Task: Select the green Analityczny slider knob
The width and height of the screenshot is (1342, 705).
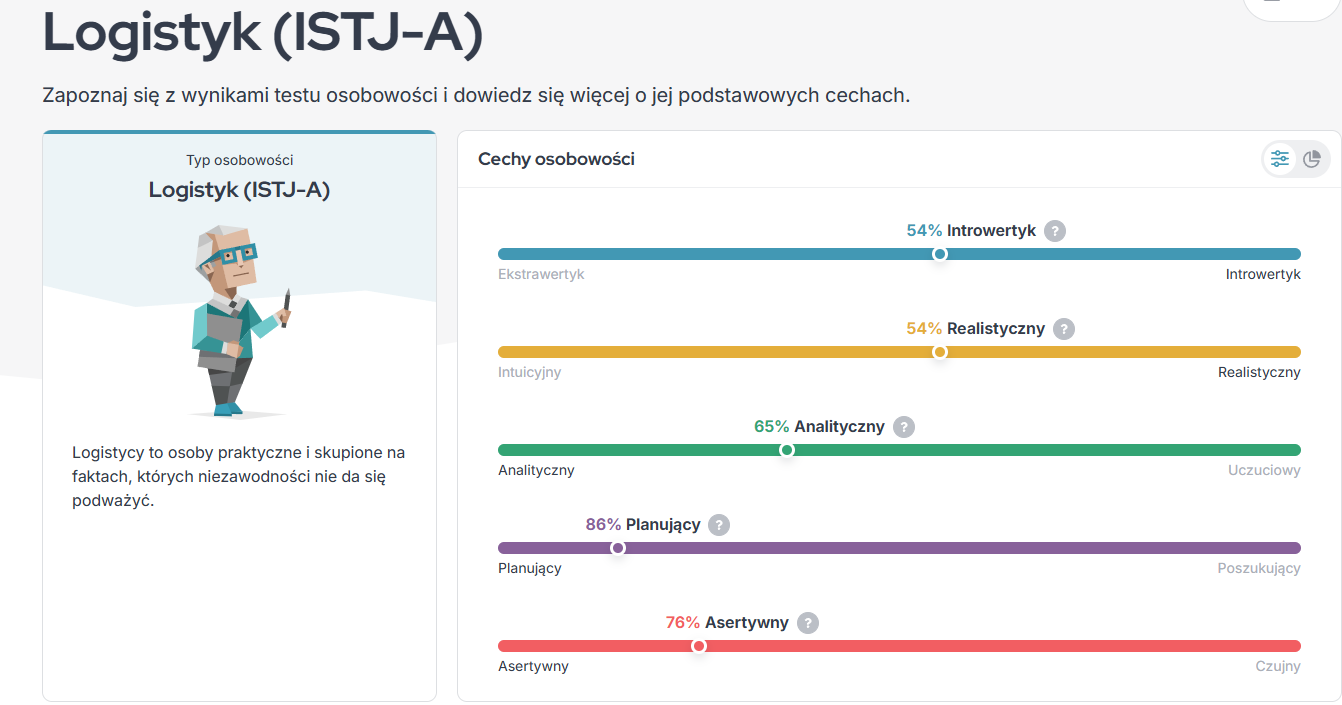Action: coord(787,450)
